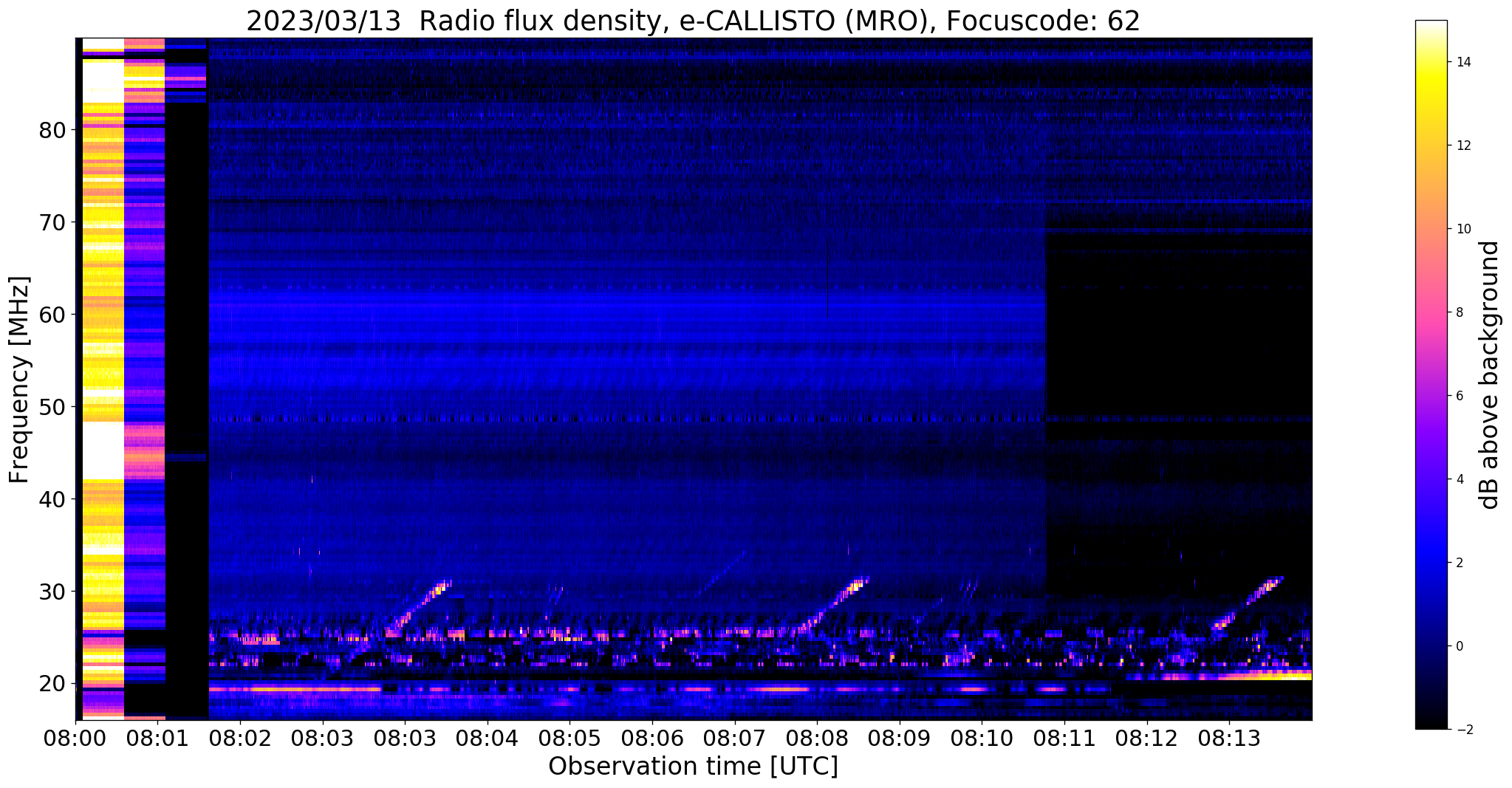Select the 80 tick on the frequency axis
The height and width of the screenshot is (788, 1512).
pyautogui.click(x=52, y=130)
